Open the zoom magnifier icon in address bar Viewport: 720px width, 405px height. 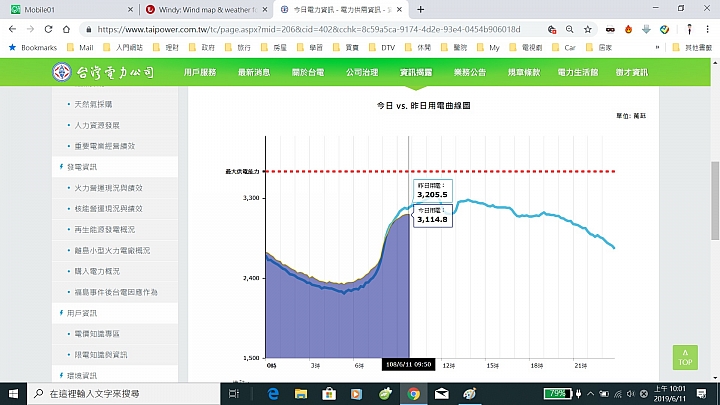[x=569, y=29]
